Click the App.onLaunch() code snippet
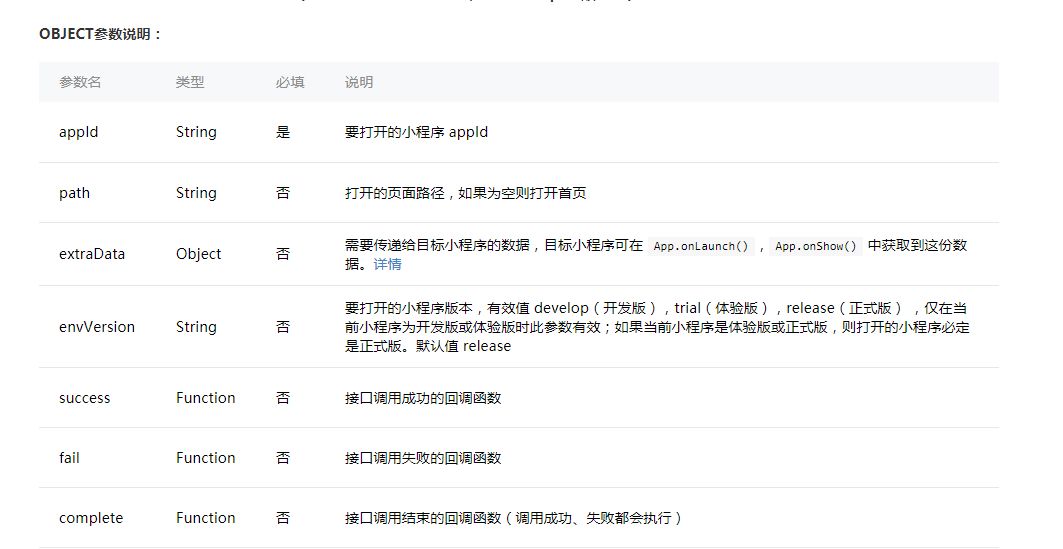Image resolution: width=1063 pixels, height=549 pixels. (x=701, y=246)
